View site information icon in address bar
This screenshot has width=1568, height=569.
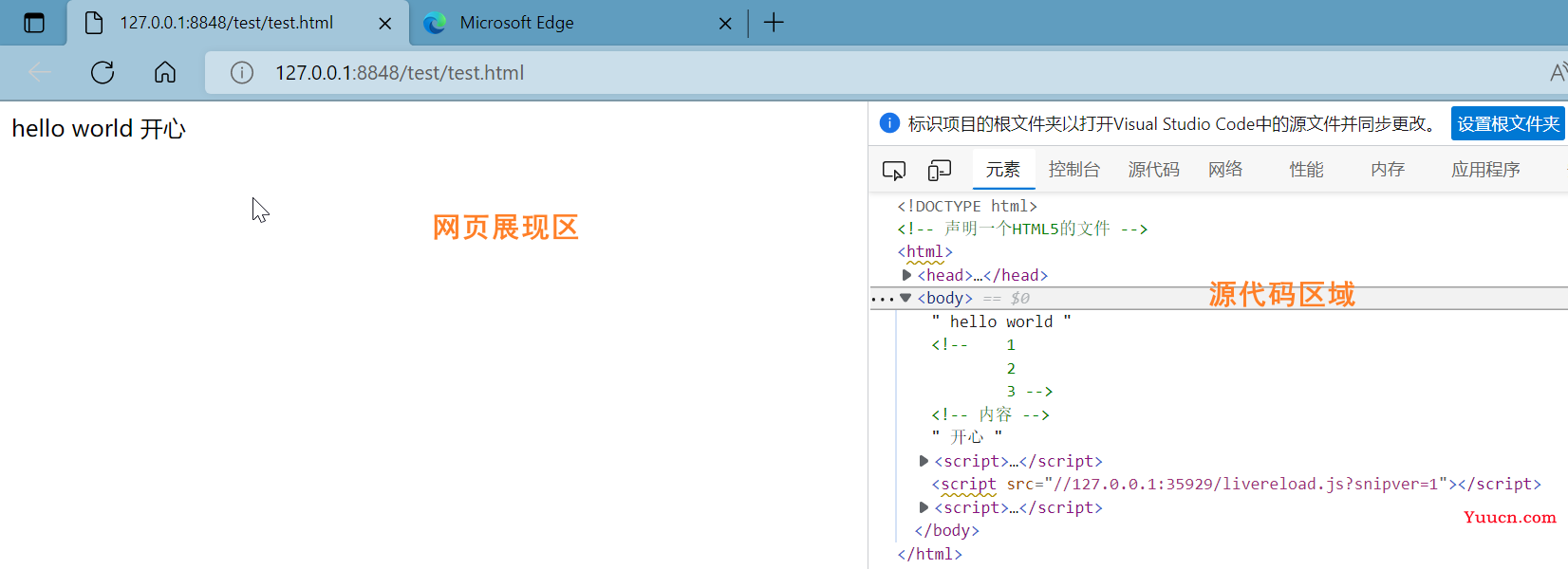point(242,72)
